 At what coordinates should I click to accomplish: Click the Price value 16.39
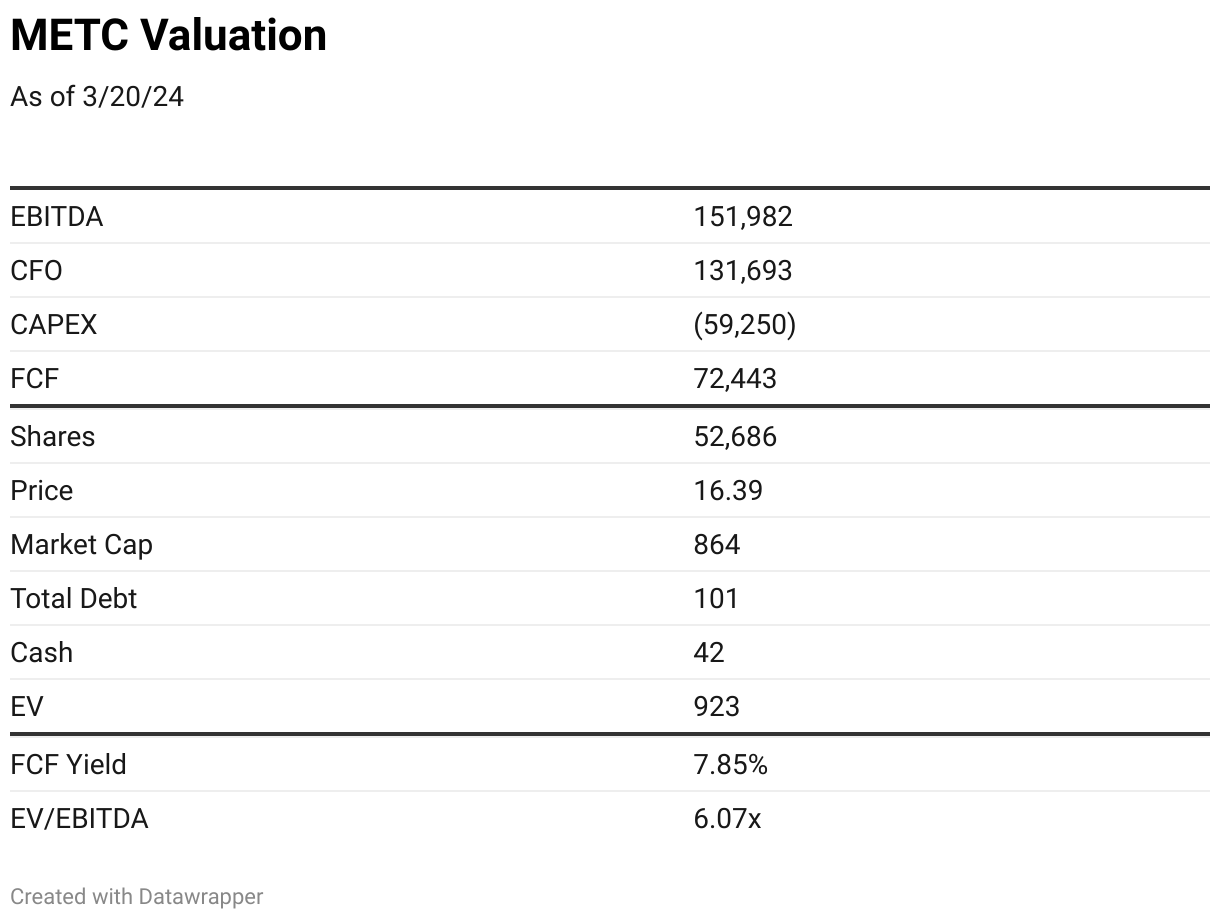(728, 490)
